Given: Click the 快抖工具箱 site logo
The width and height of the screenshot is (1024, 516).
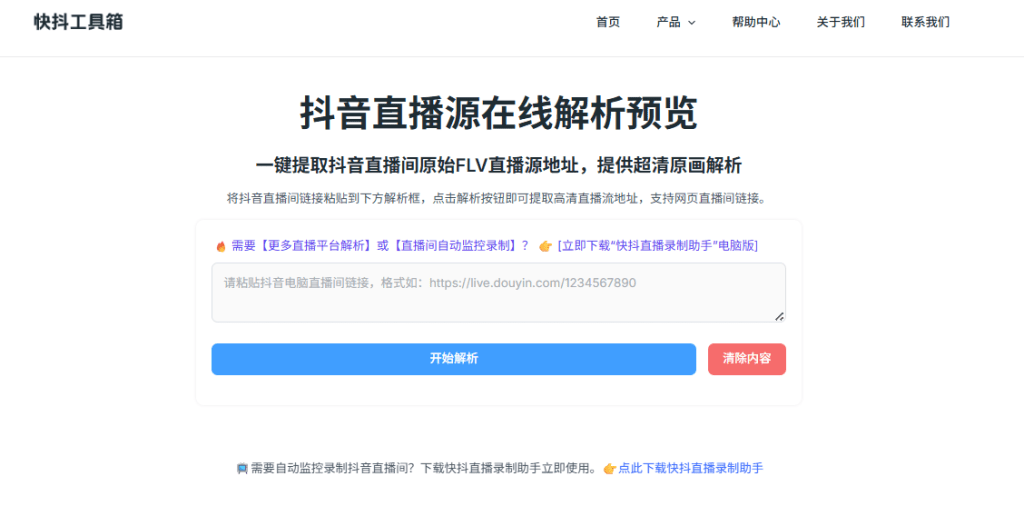Looking at the screenshot, I should [x=78, y=22].
